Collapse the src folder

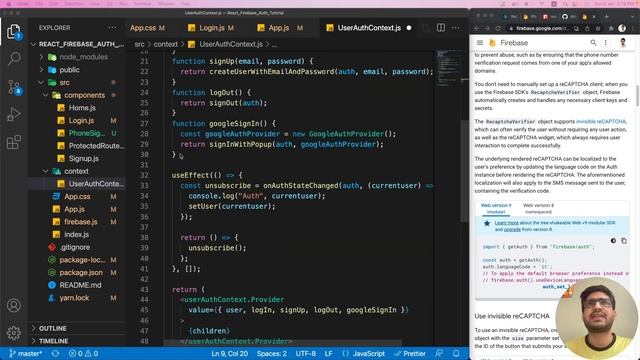[77, 82]
